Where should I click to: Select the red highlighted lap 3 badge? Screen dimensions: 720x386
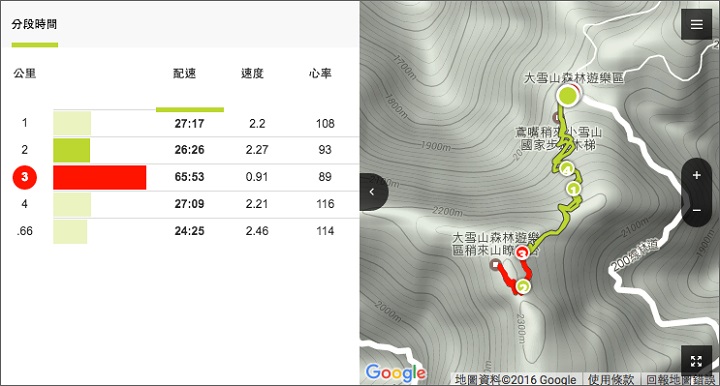25,177
